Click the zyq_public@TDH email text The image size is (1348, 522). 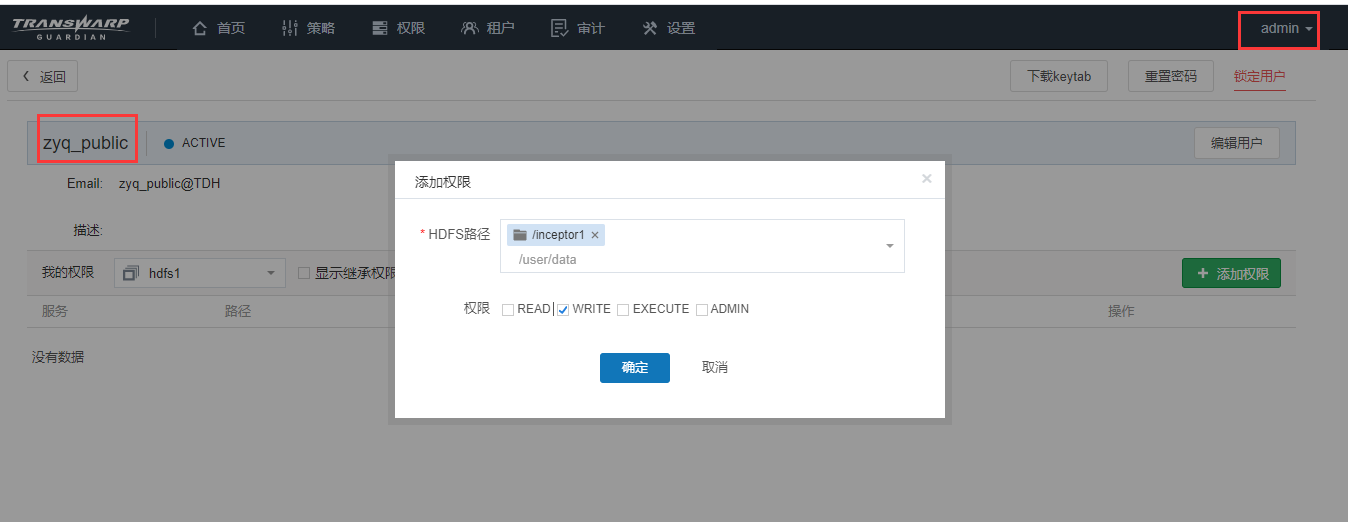point(170,184)
